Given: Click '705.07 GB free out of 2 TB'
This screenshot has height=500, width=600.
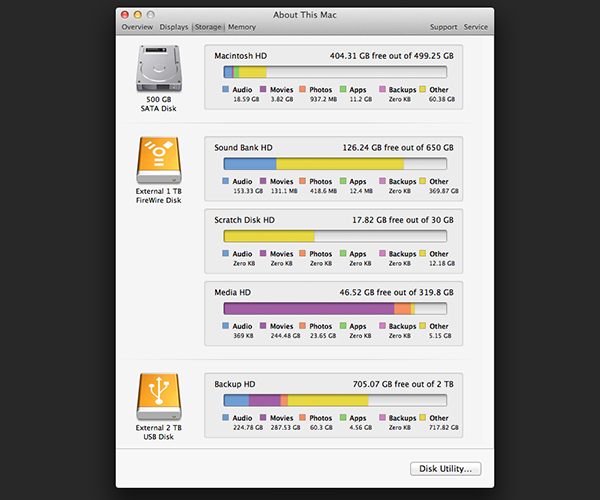Looking at the screenshot, I should pyautogui.click(x=403, y=384).
